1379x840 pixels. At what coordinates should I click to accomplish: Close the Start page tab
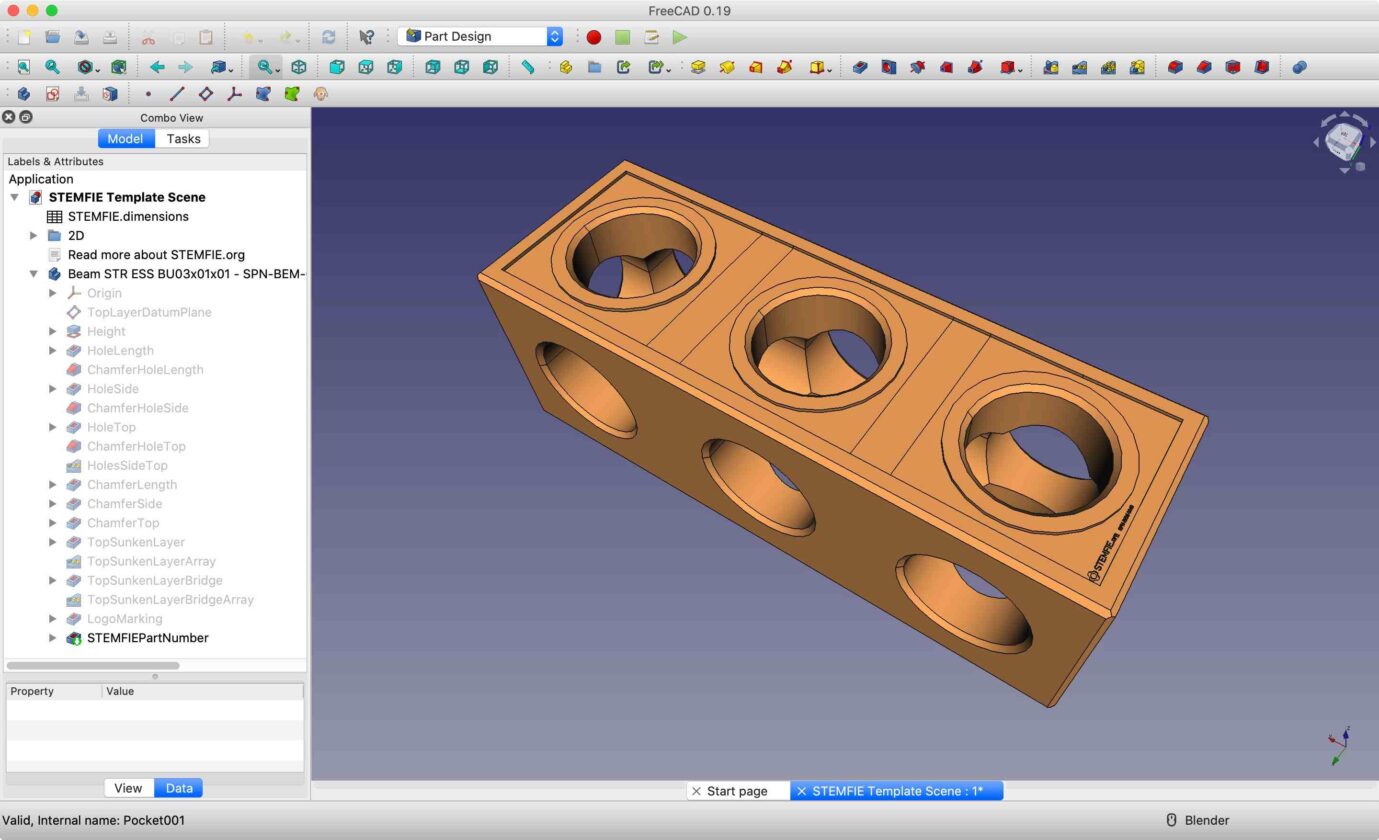click(x=696, y=791)
